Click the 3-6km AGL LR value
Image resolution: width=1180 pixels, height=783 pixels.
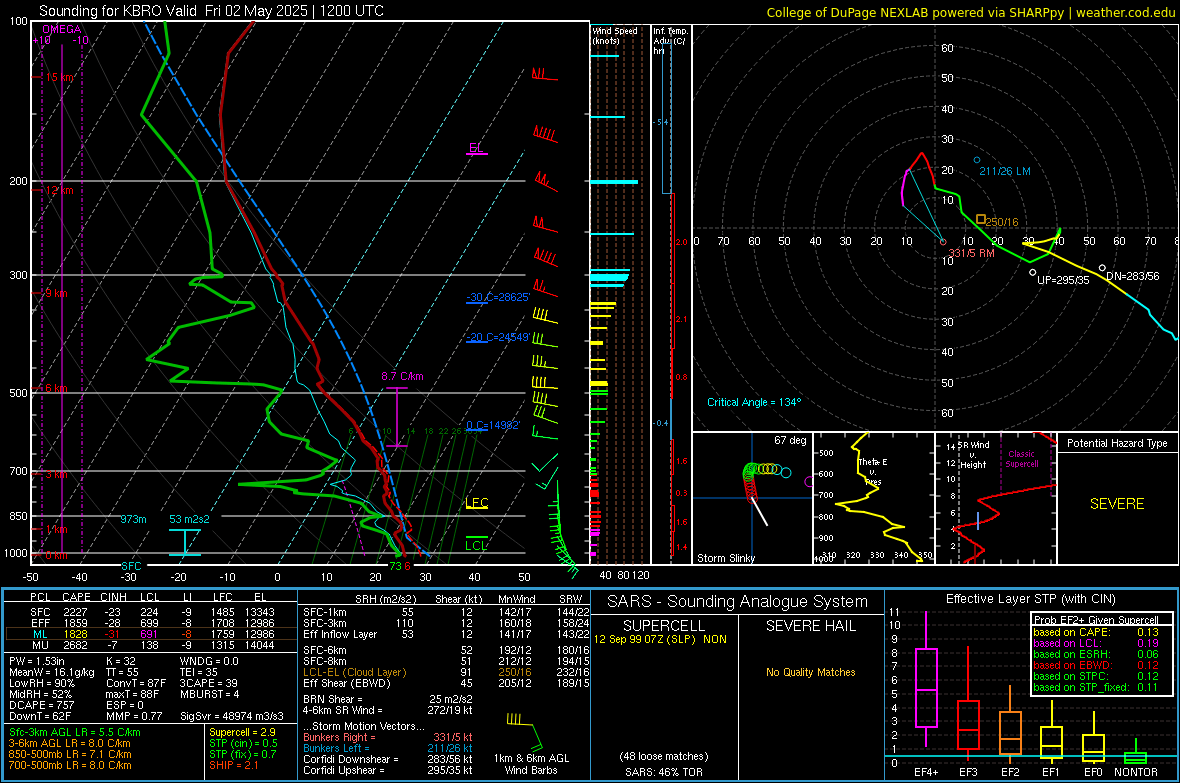(69, 743)
